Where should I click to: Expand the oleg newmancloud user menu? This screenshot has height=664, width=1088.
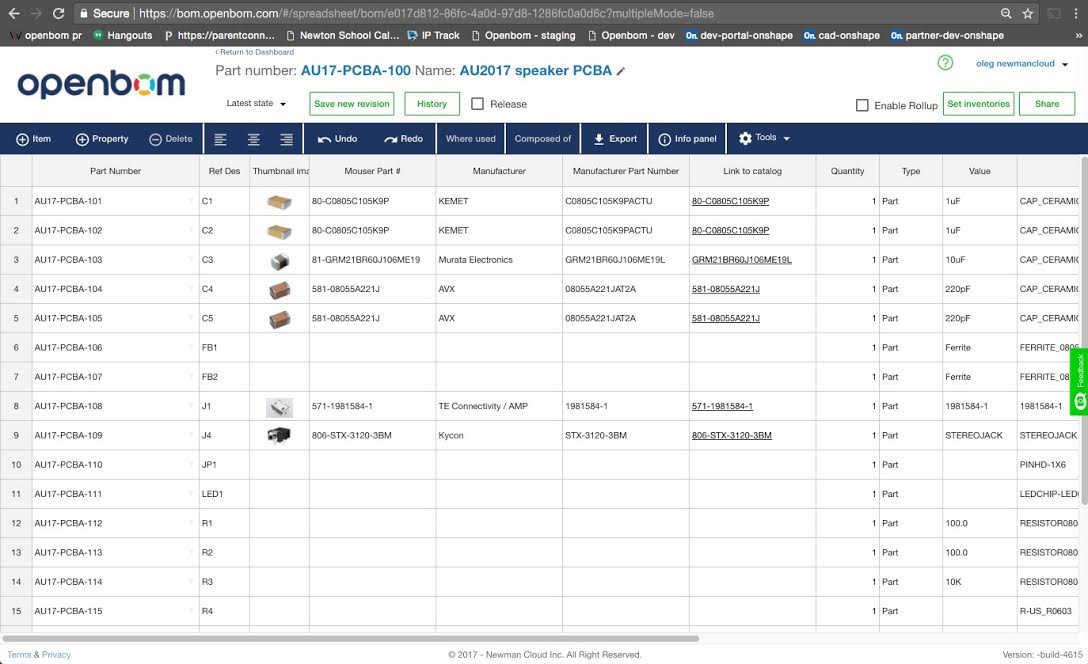(1021, 63)
